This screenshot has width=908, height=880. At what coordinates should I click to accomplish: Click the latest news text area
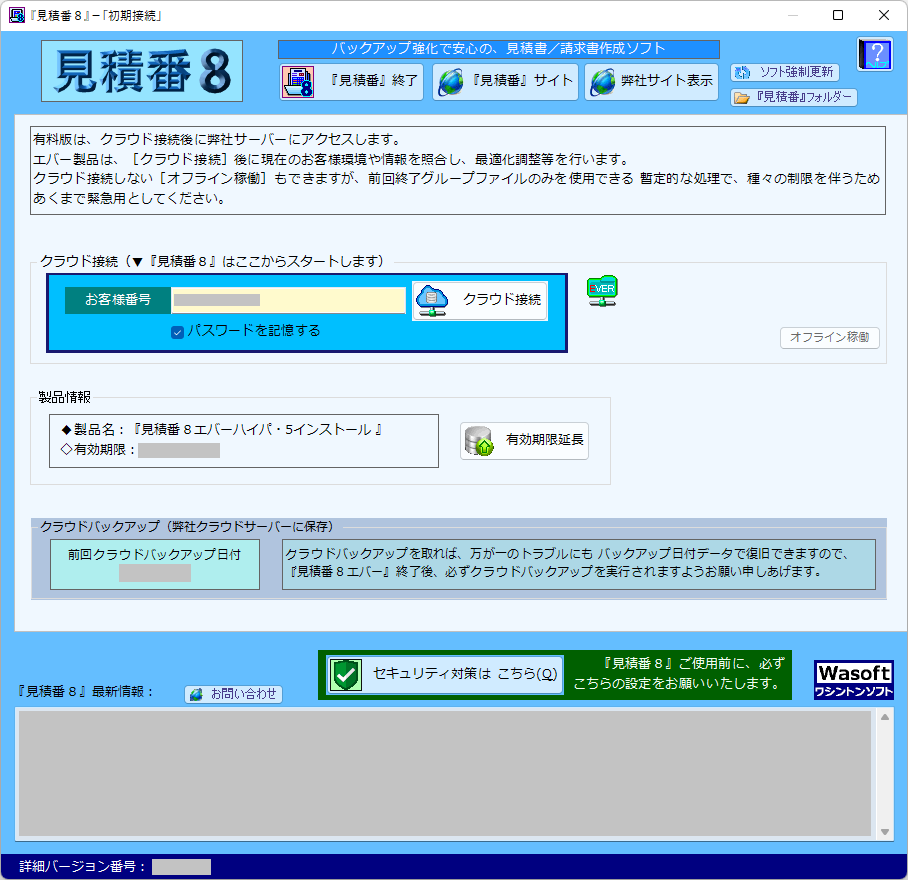tap(445, 773)
